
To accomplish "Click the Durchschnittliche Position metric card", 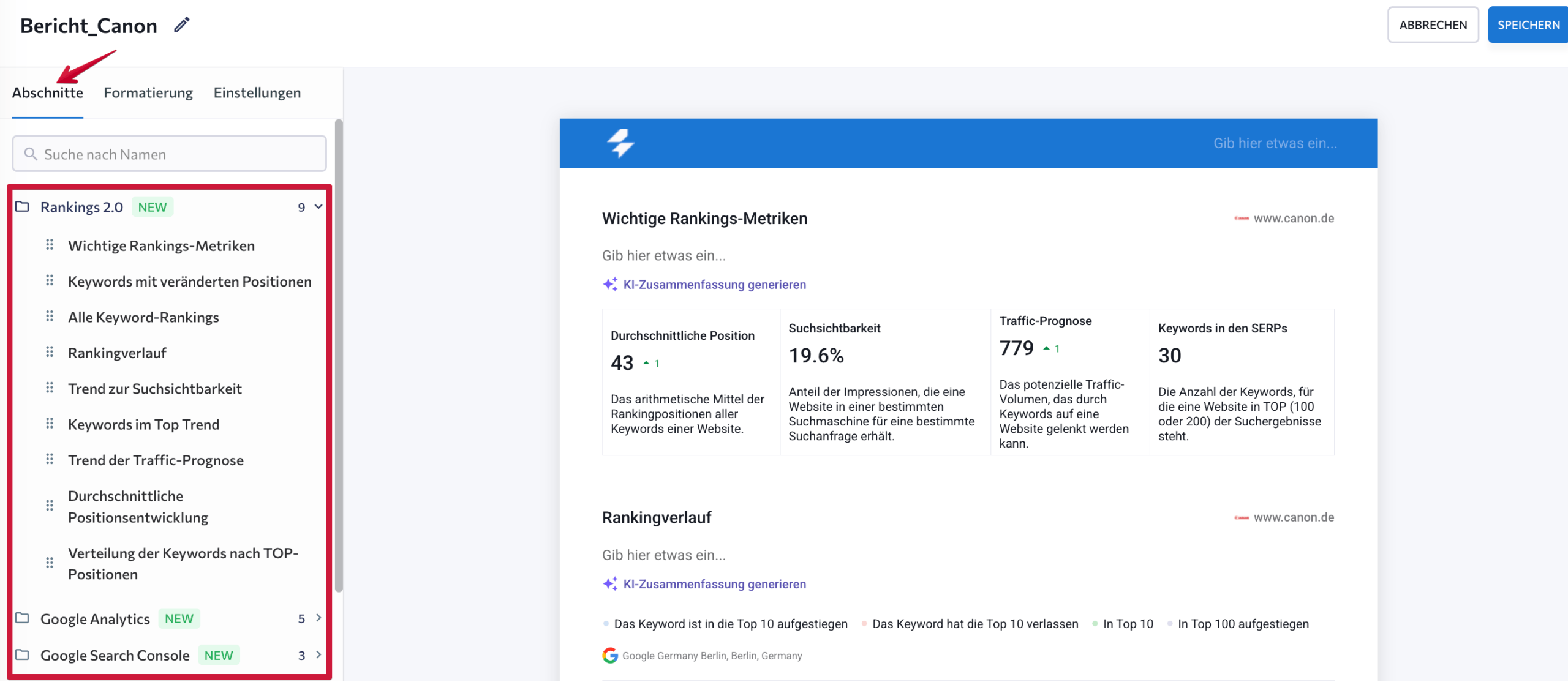I will click(691, 382).
